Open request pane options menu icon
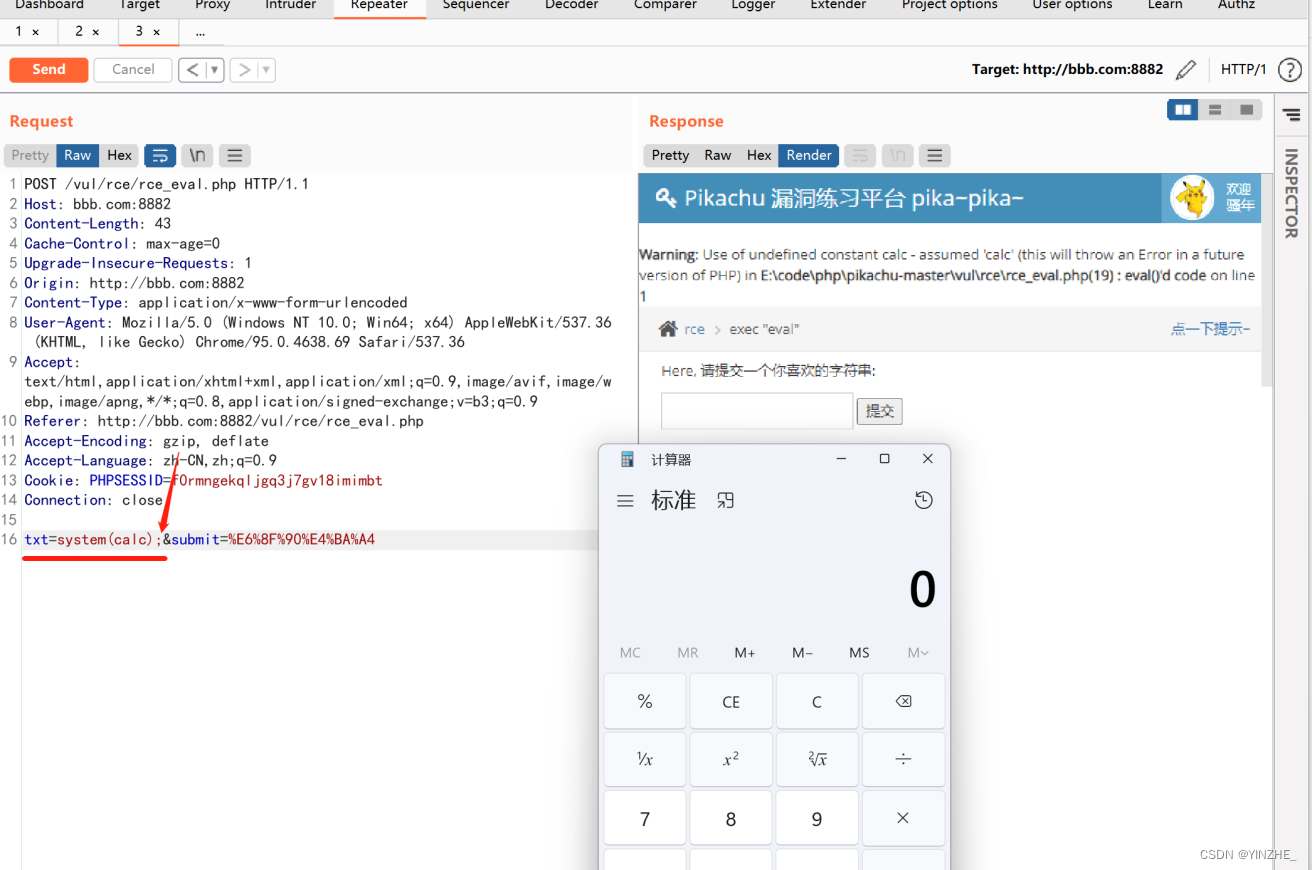This screenshot has height=870, width=1312. (x=235, y=155)
